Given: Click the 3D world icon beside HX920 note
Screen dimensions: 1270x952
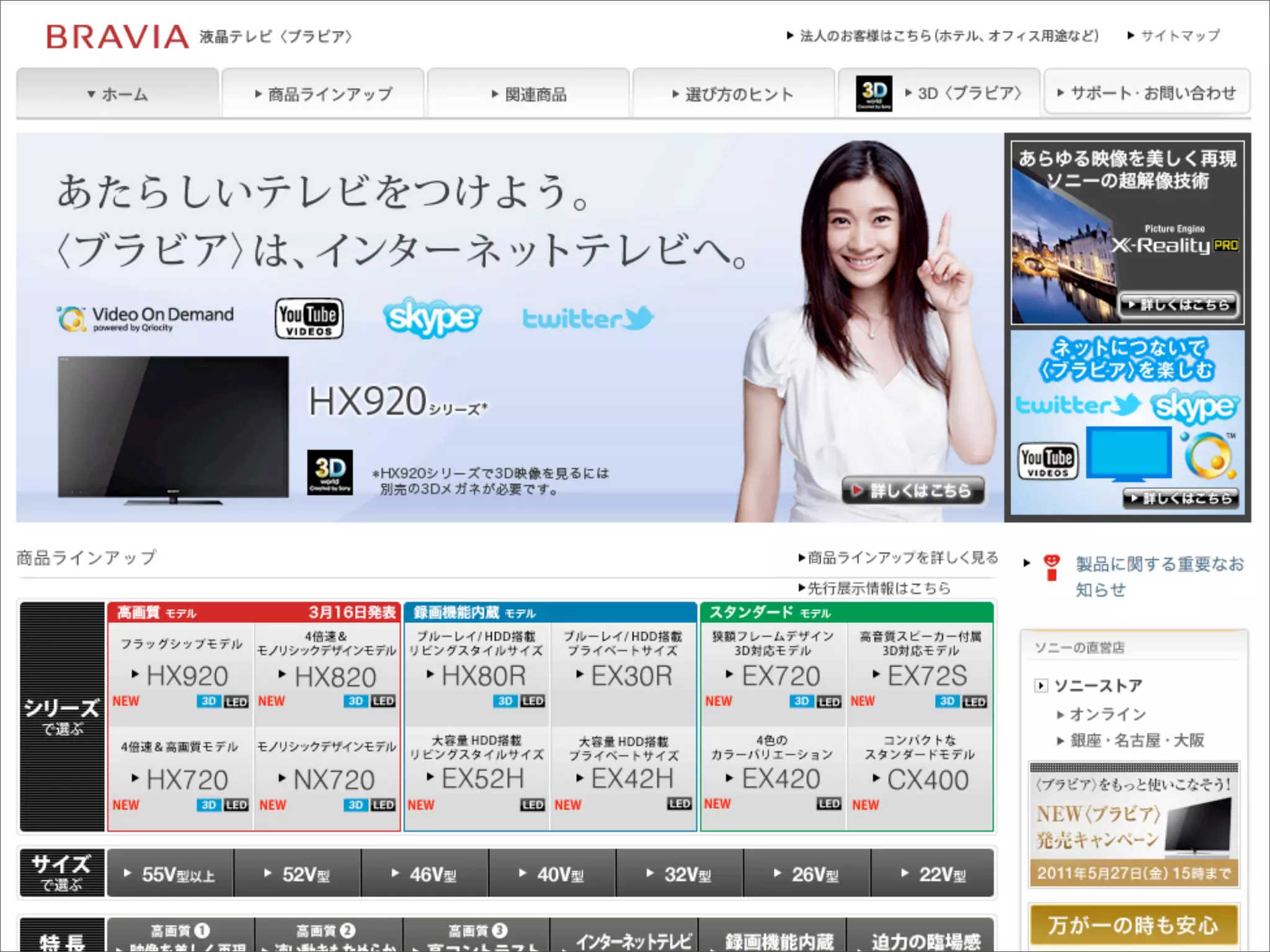Looking at the screenshot, I should click(330, 472).
